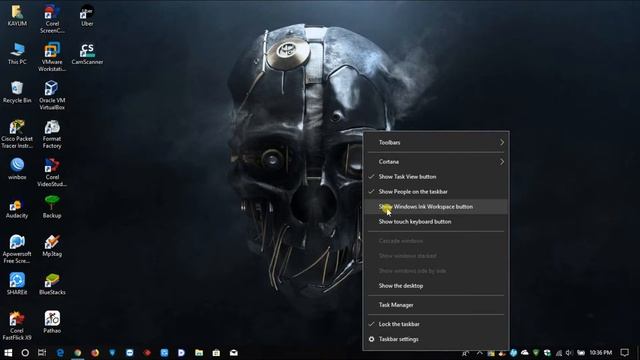Select the Backup desktop icon
Screen dimensions: 640x360
pyautogui.click(x=52, y=207)
